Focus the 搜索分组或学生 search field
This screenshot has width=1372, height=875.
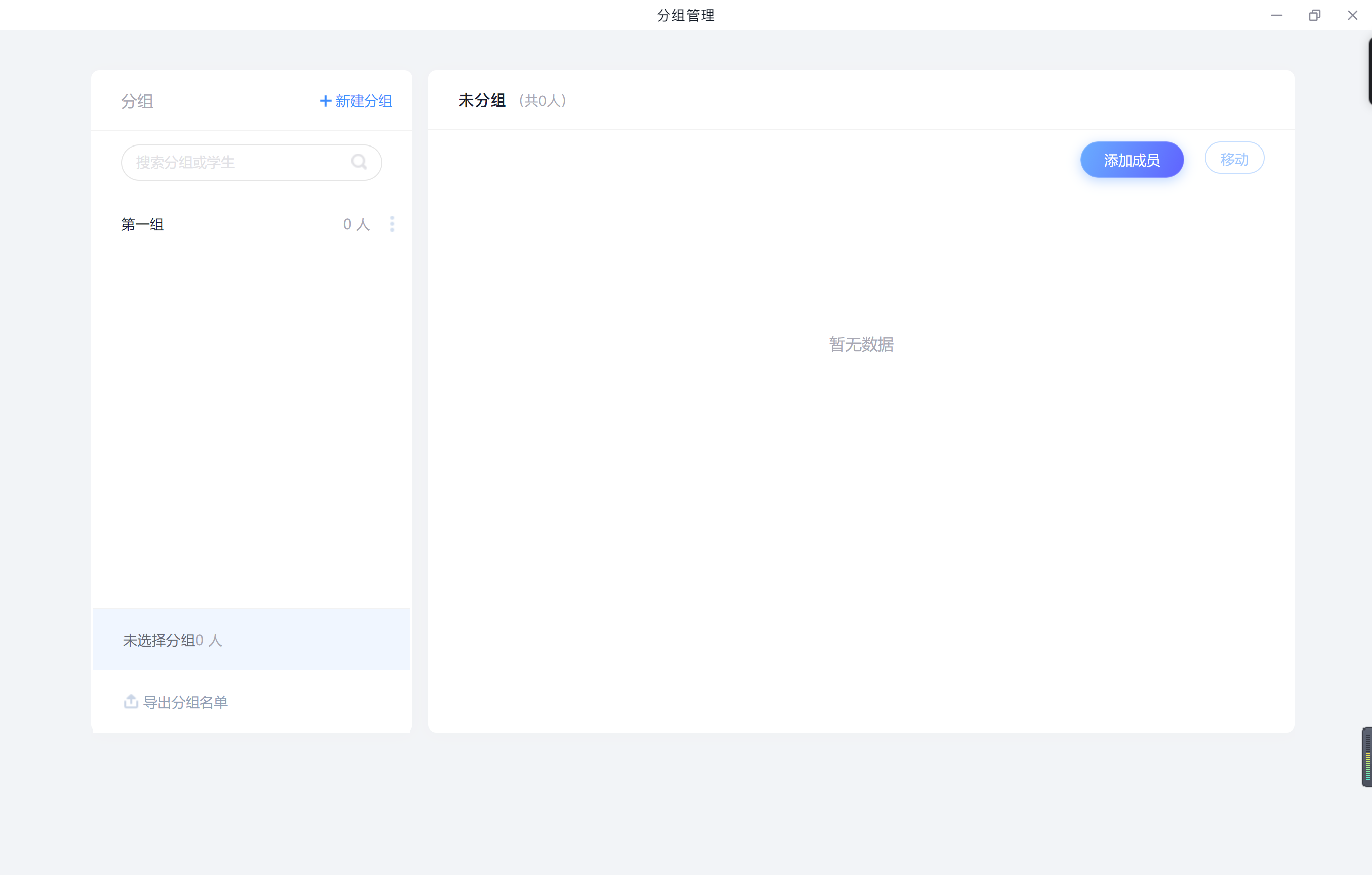point(239,163)
